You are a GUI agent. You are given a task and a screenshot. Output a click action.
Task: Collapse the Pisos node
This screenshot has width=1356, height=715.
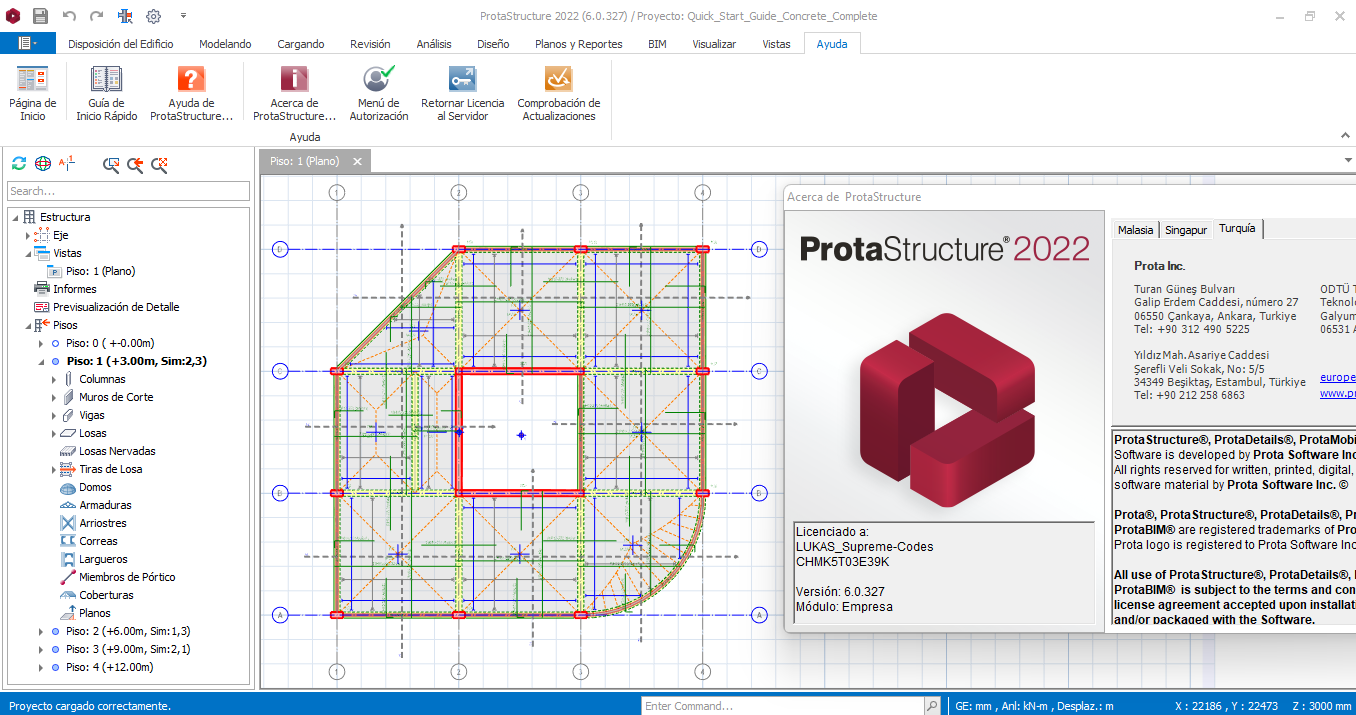pos(28,325)
